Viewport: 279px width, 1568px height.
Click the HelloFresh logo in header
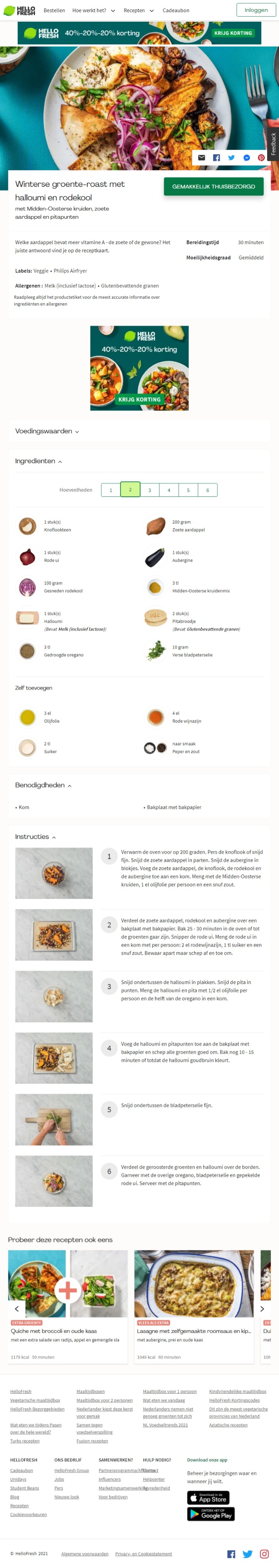[x=19, y=10]
